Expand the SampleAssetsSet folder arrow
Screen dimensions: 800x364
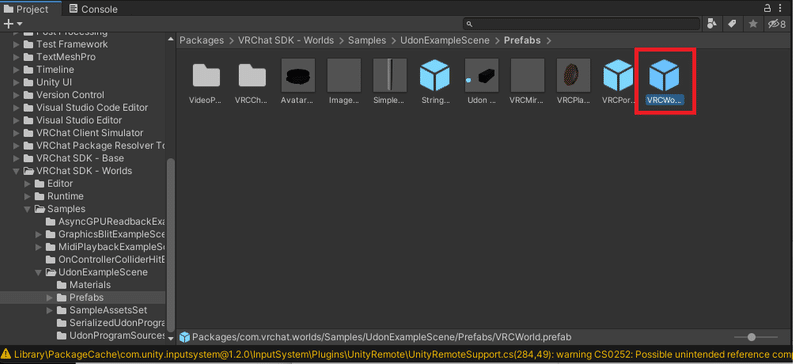tap(49, 310)
